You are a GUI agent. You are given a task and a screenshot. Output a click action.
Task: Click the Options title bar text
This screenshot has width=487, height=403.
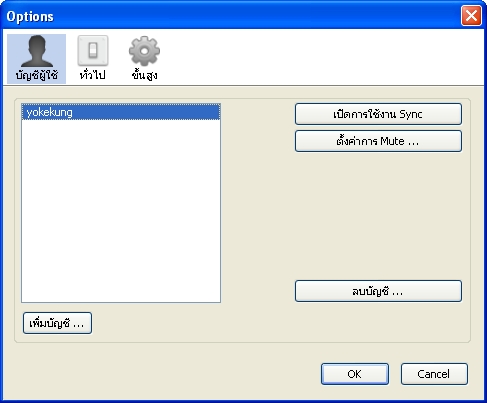pos(30,16)
